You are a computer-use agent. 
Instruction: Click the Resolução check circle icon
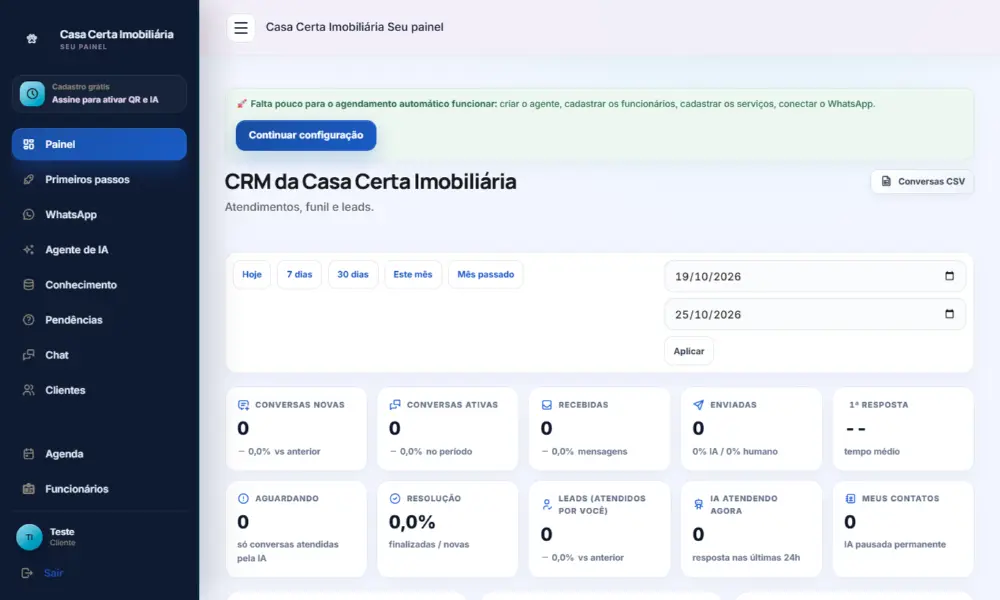(395, 499)
